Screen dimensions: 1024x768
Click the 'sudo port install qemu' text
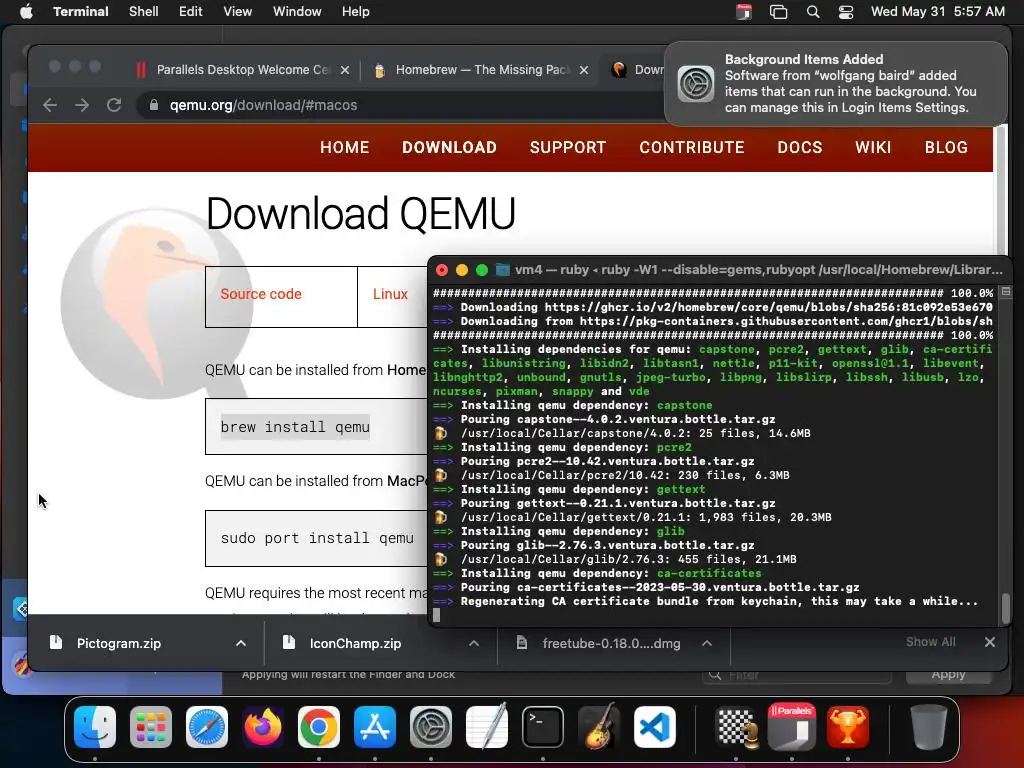point(317,538)
